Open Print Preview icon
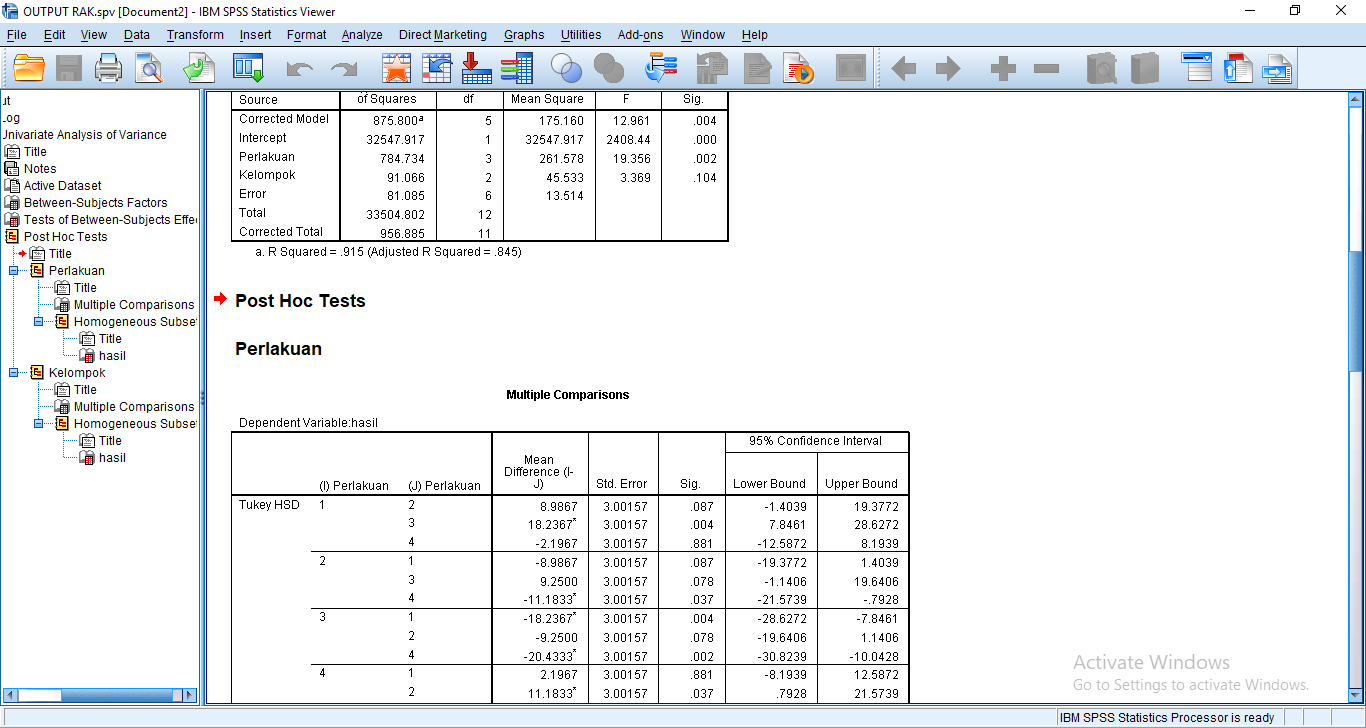1366x728 pixels. pos(149,68)
